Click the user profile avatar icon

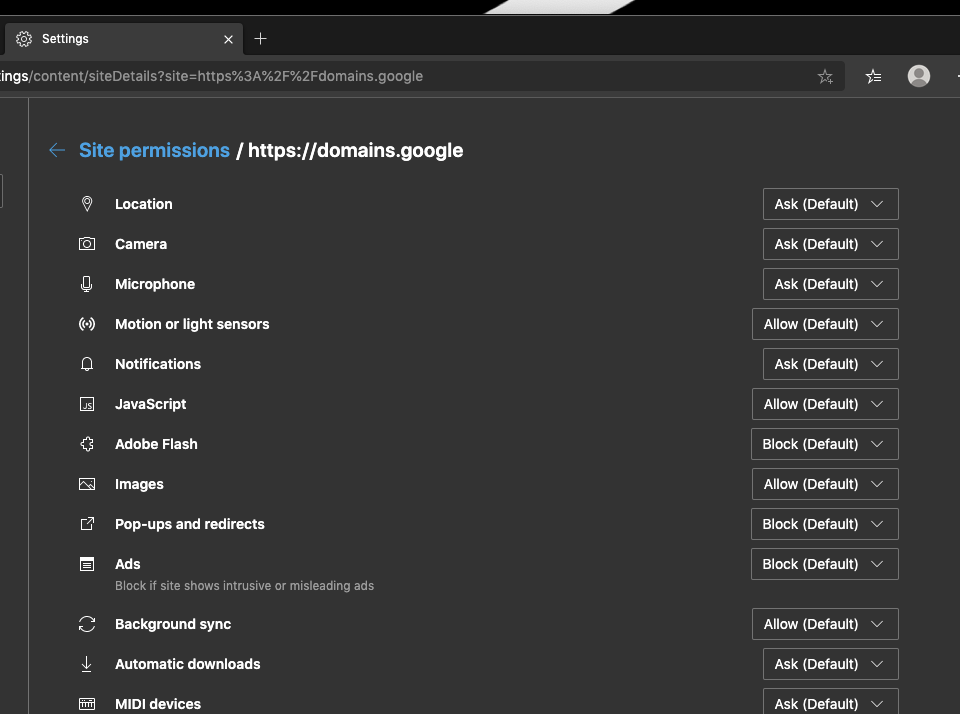coord(918,76)
